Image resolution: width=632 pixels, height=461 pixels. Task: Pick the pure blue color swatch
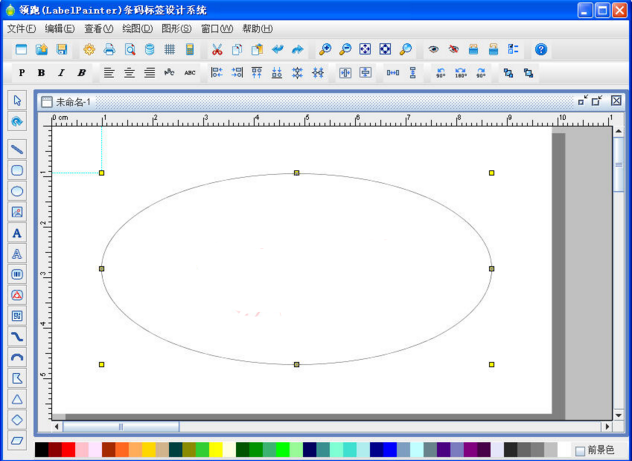pos(390,450)
